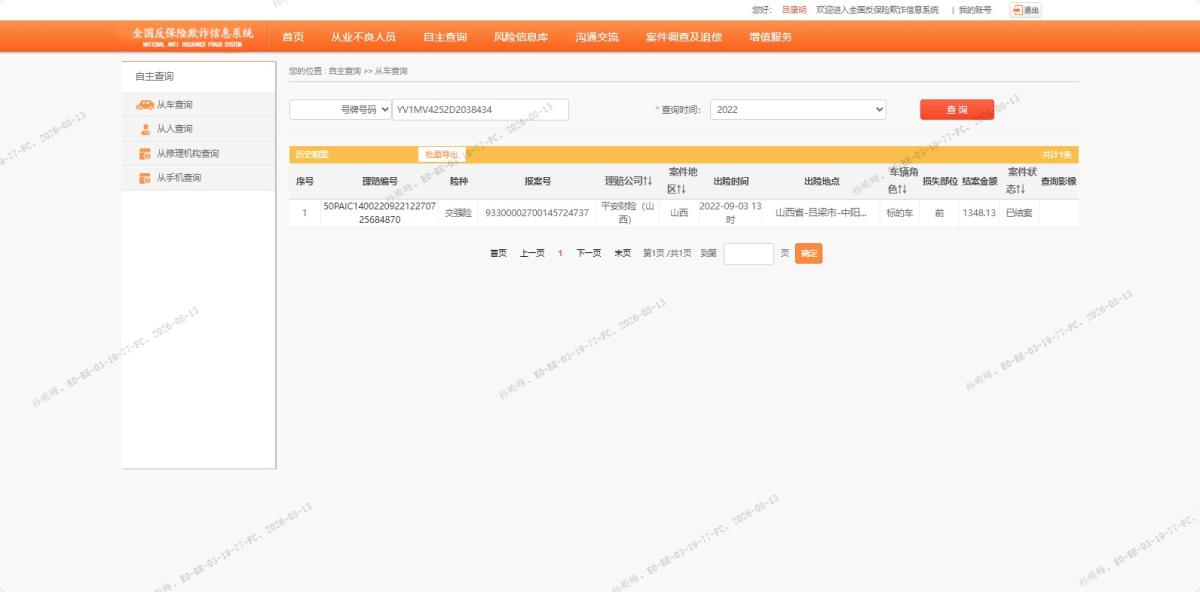Click the 历史赔案 panel title
This screenshot has width=1200, height=592.
(312, 155)
